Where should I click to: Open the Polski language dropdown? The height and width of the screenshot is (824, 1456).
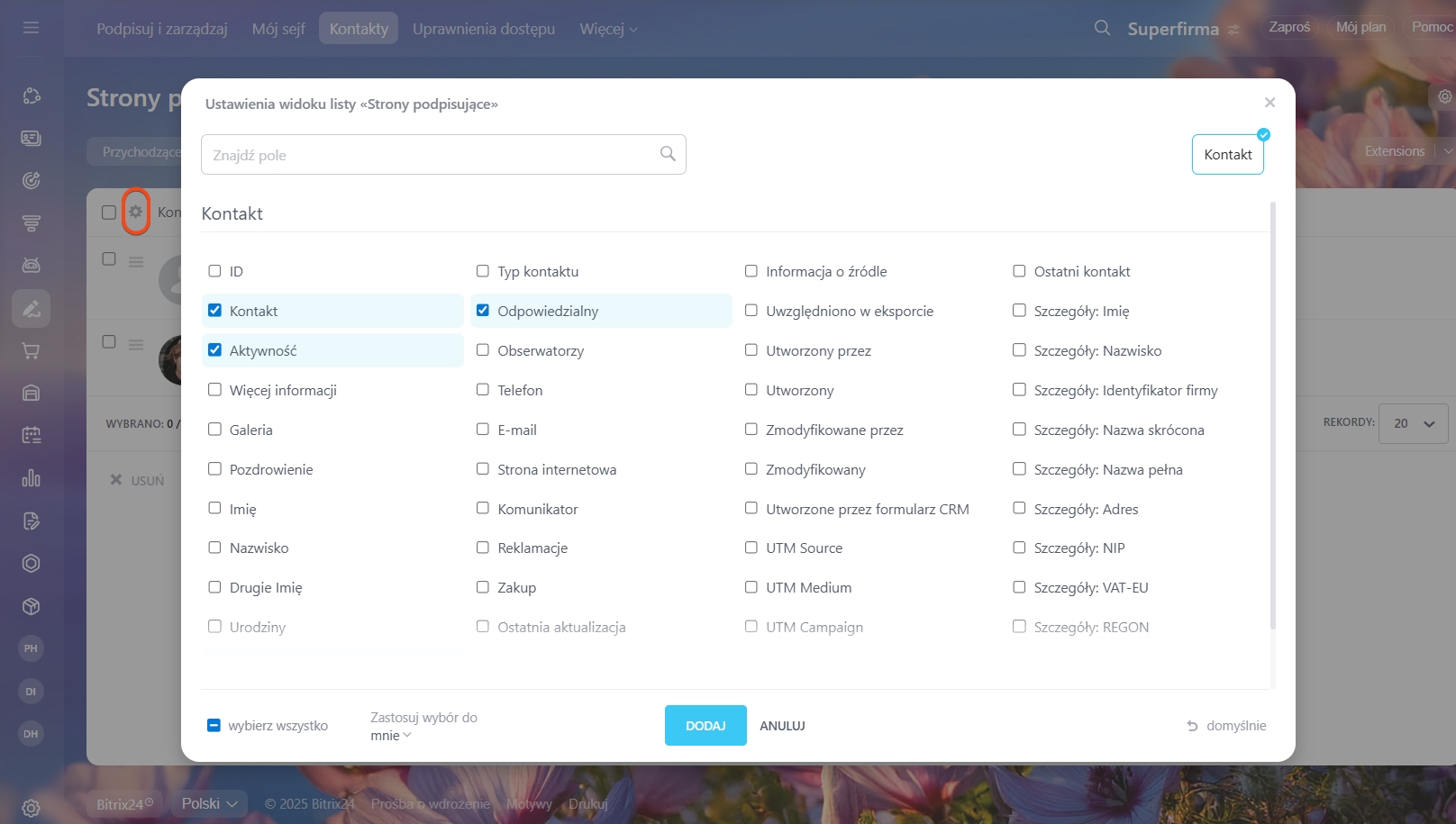[209, 803]
